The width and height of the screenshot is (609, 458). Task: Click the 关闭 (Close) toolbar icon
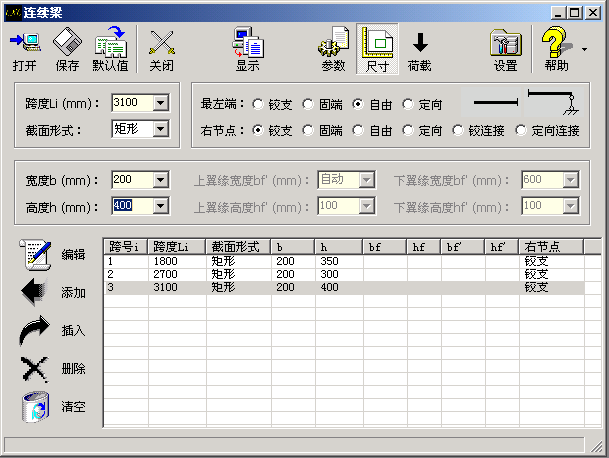(161, 50)
